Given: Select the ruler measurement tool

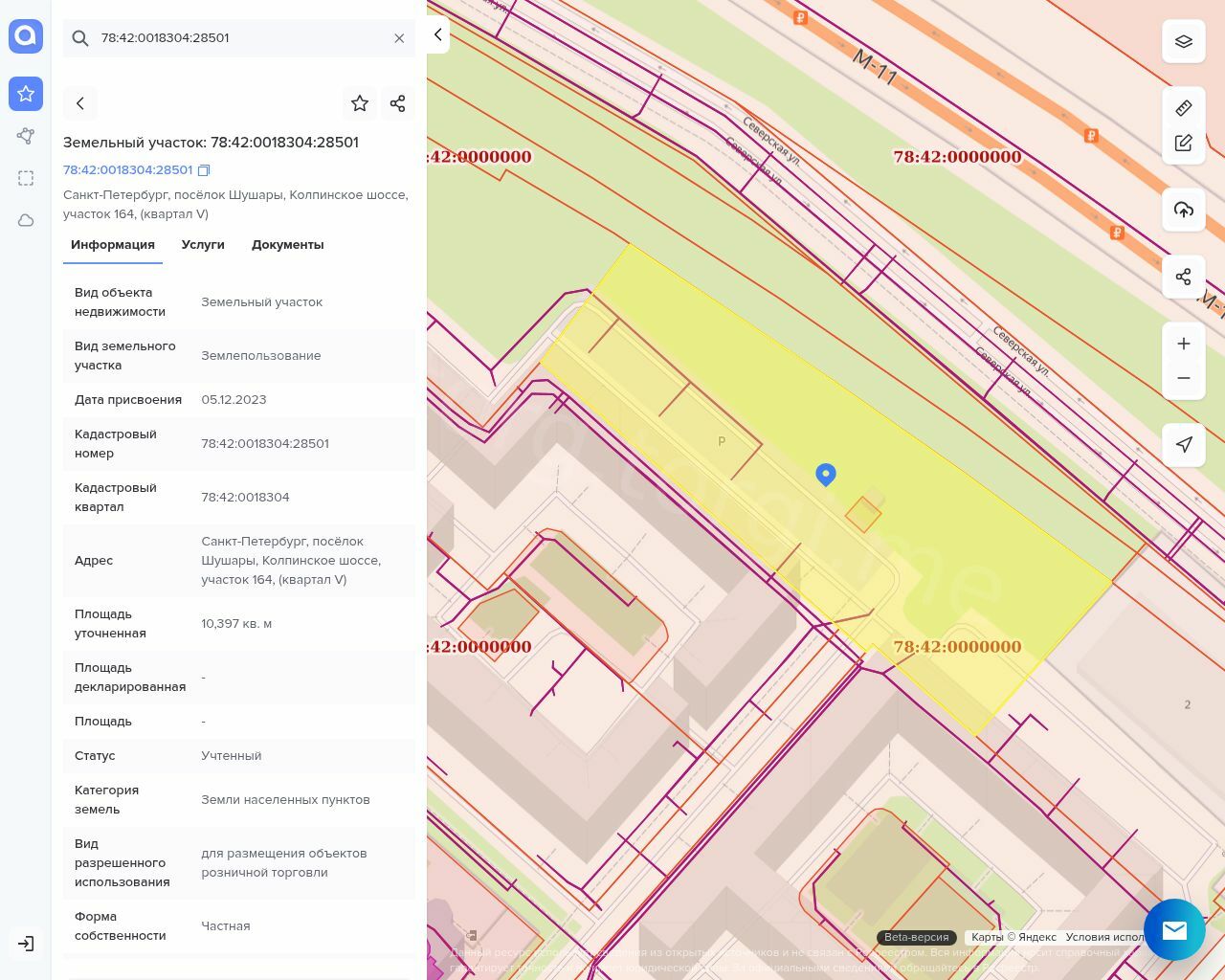Looking at the screenshot, I should [x=1184, y=108].
